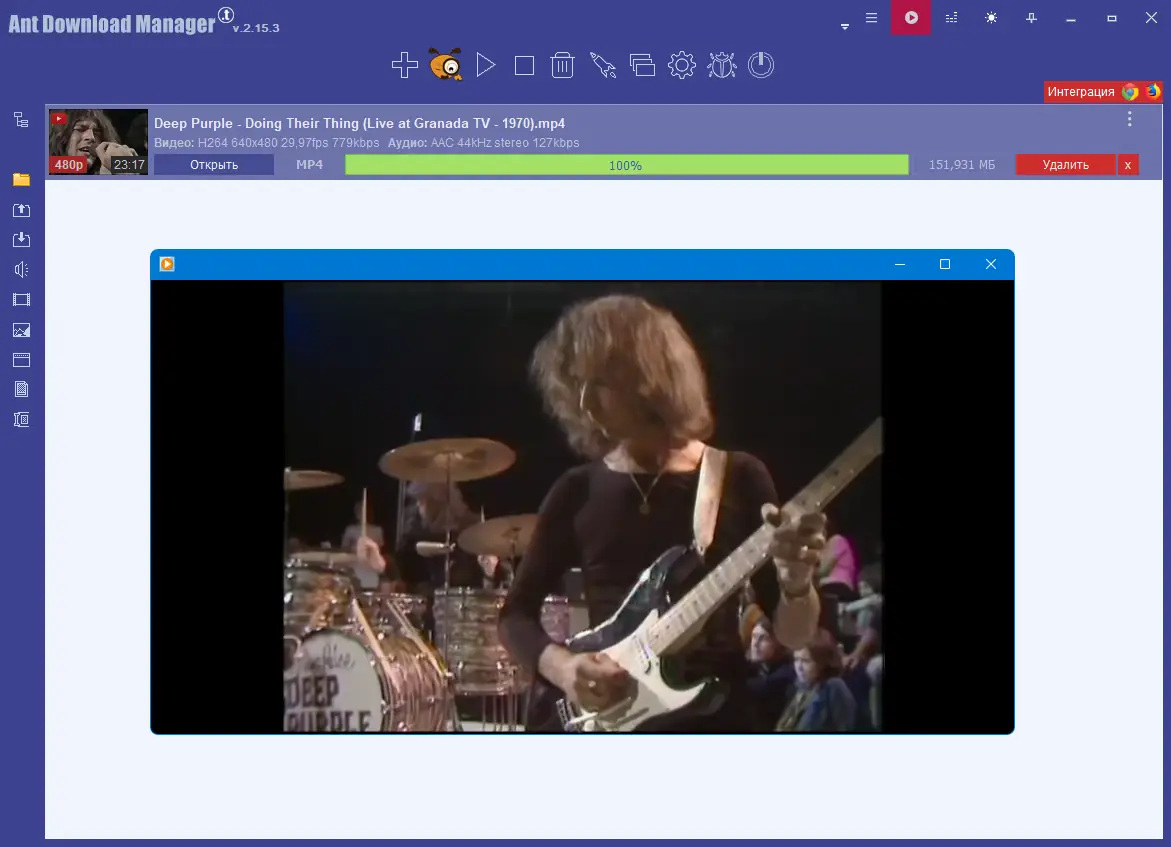1171x847 pixels.
Task: Close the video player window
Action: (990, 264)
